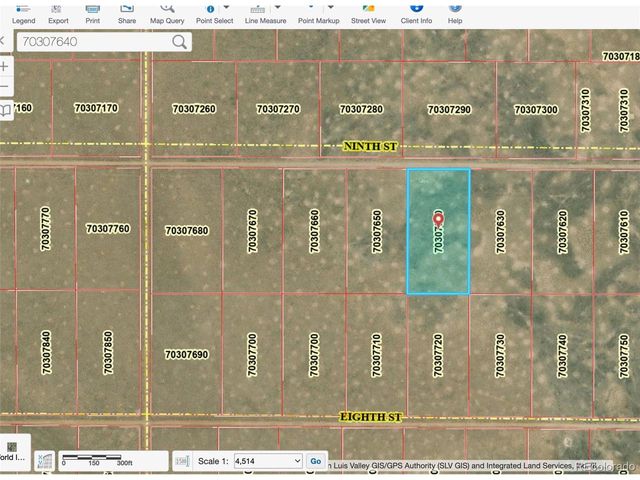Select parcel 70307680
The image size is (640, 480).
(187, 231)
